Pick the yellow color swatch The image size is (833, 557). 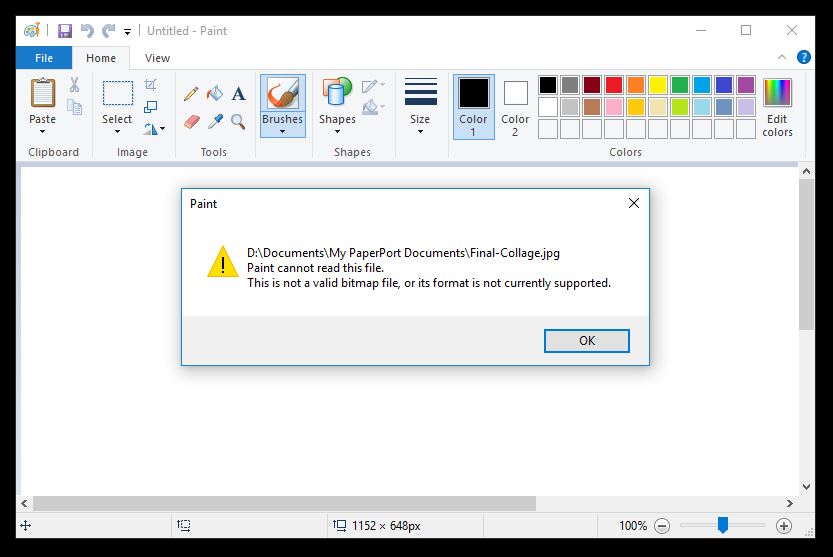click(658, 85)
